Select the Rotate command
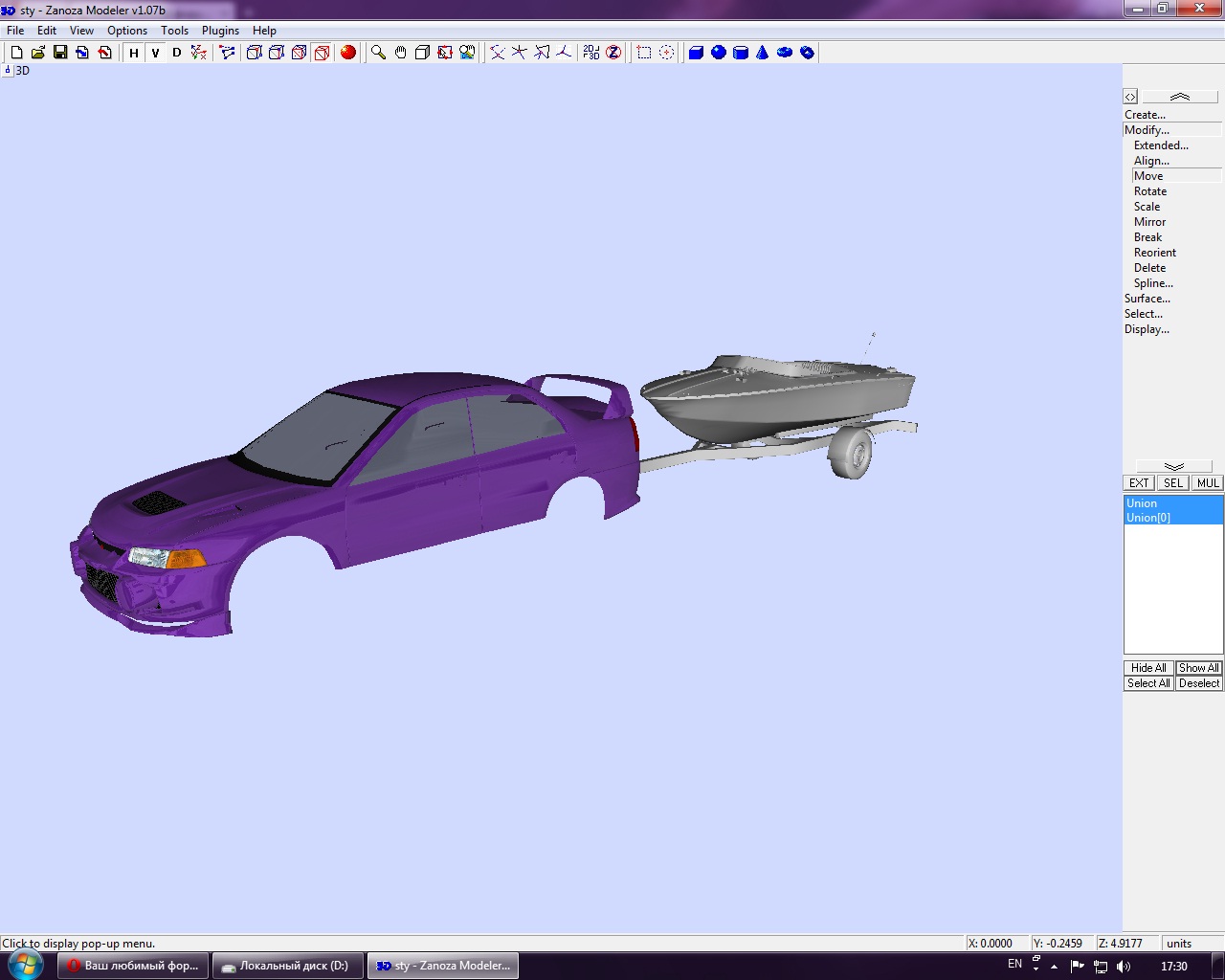The width and height of the screenshot is (1225, 980). [1150, 191]
